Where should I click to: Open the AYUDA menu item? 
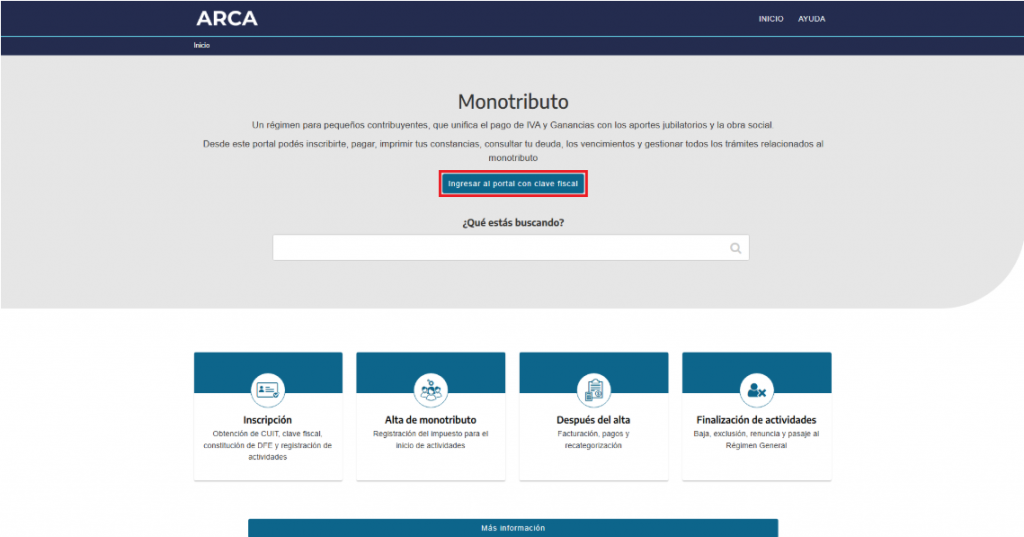pyautogui.click(x=811, y=19)
